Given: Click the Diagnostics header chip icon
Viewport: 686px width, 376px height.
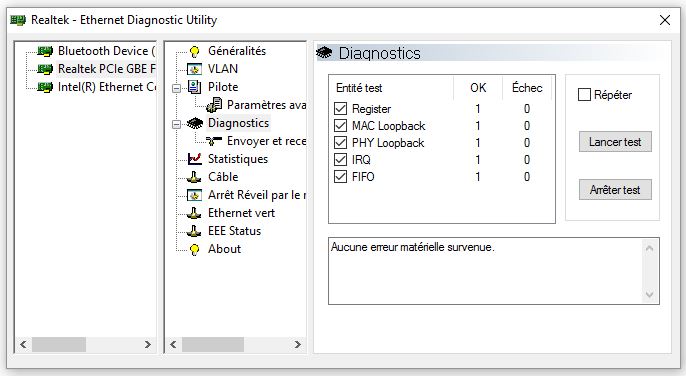Looking at the screenshot, I should (x=324, y=53).
